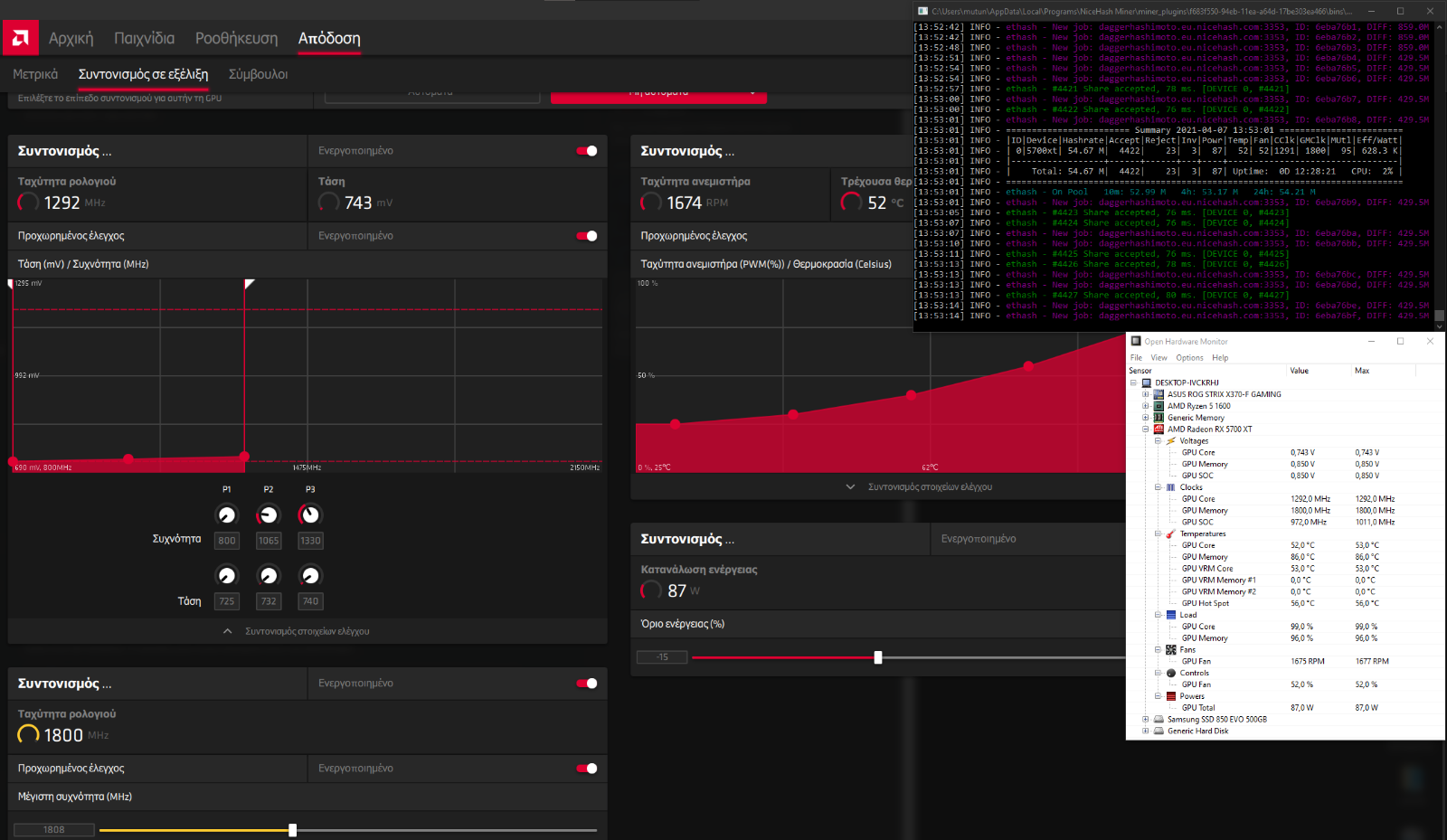Click the max frequency field showing 1808
The height and width of the screenshot is (840, 1447).
coord(53,830)
